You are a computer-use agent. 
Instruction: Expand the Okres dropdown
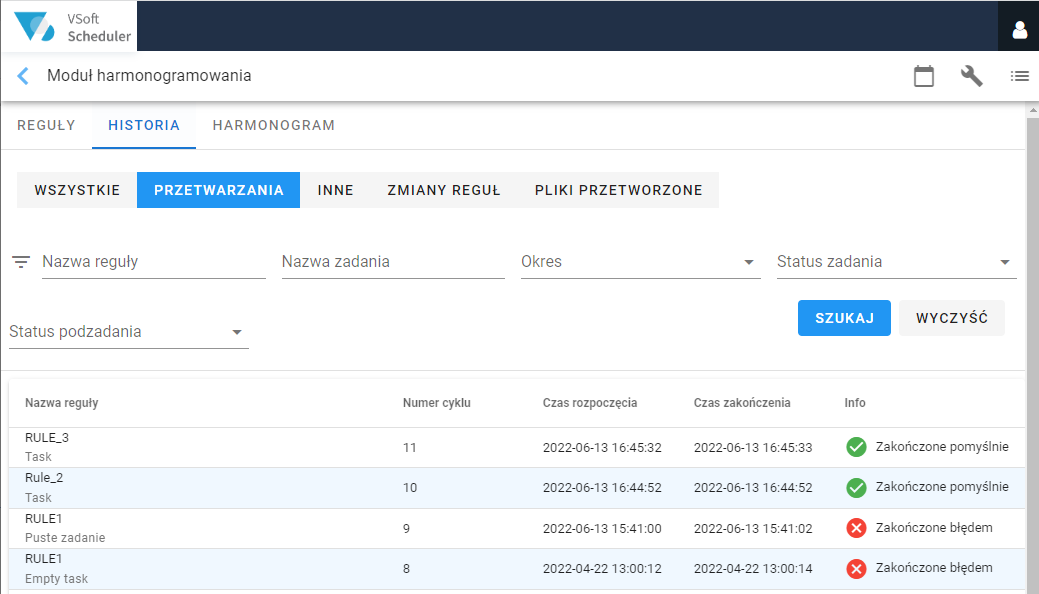640,262
